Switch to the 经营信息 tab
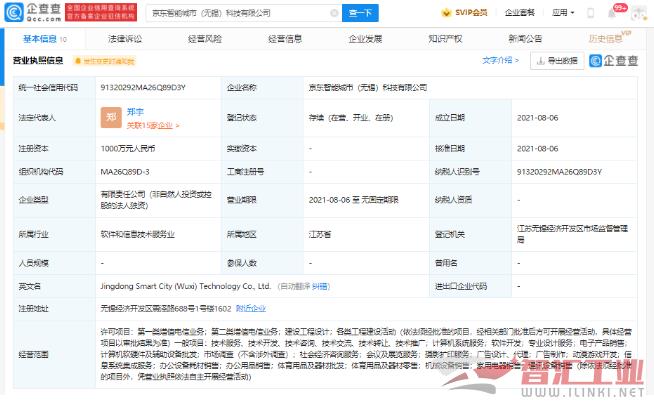This screenshot has height=407, width=654. click(285, 39)
